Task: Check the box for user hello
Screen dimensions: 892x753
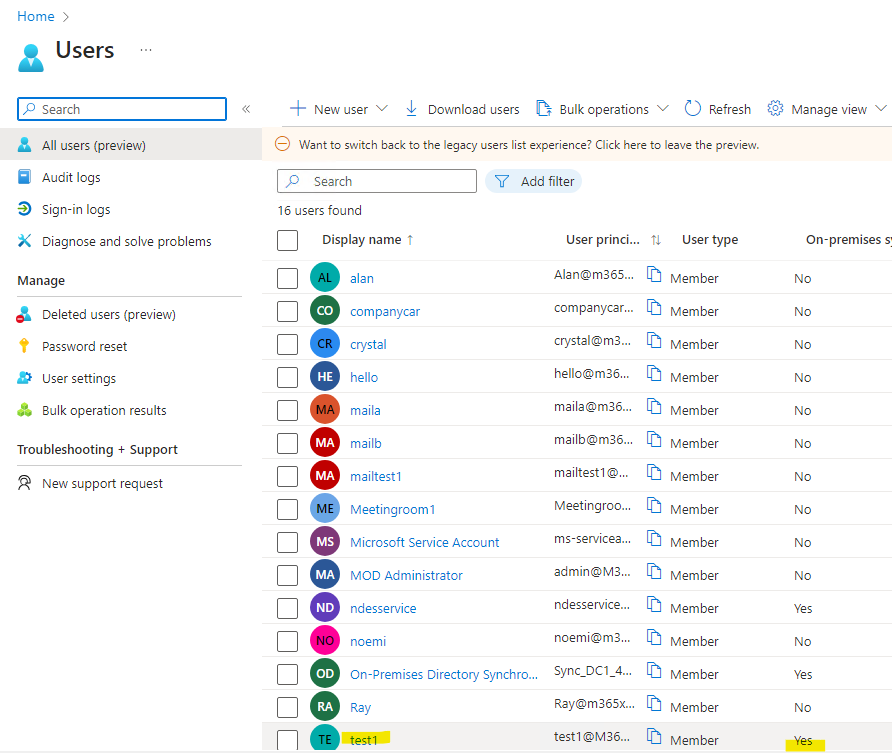Action: tap(287, 378)
